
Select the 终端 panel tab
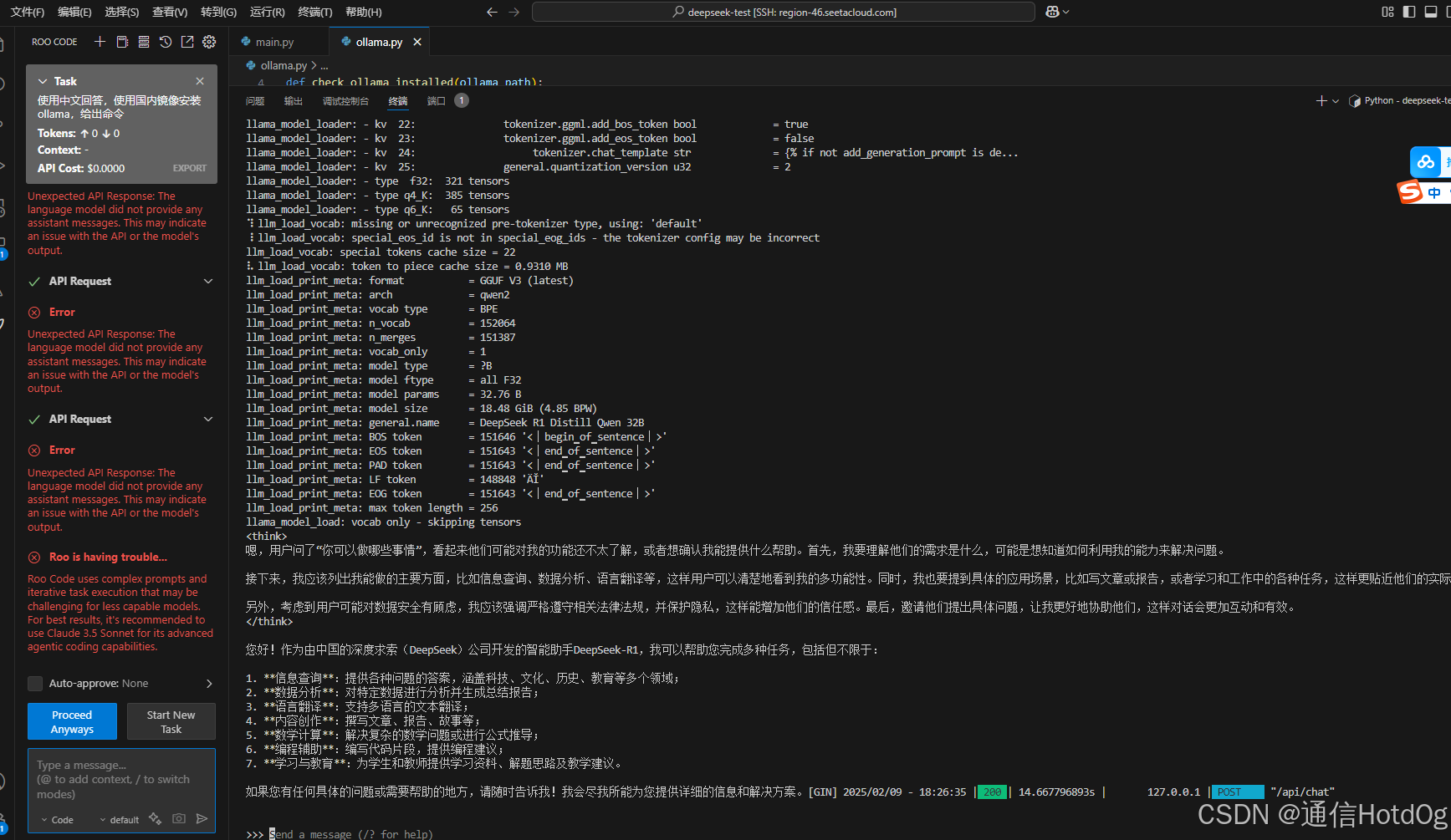(x=398, y=101)
